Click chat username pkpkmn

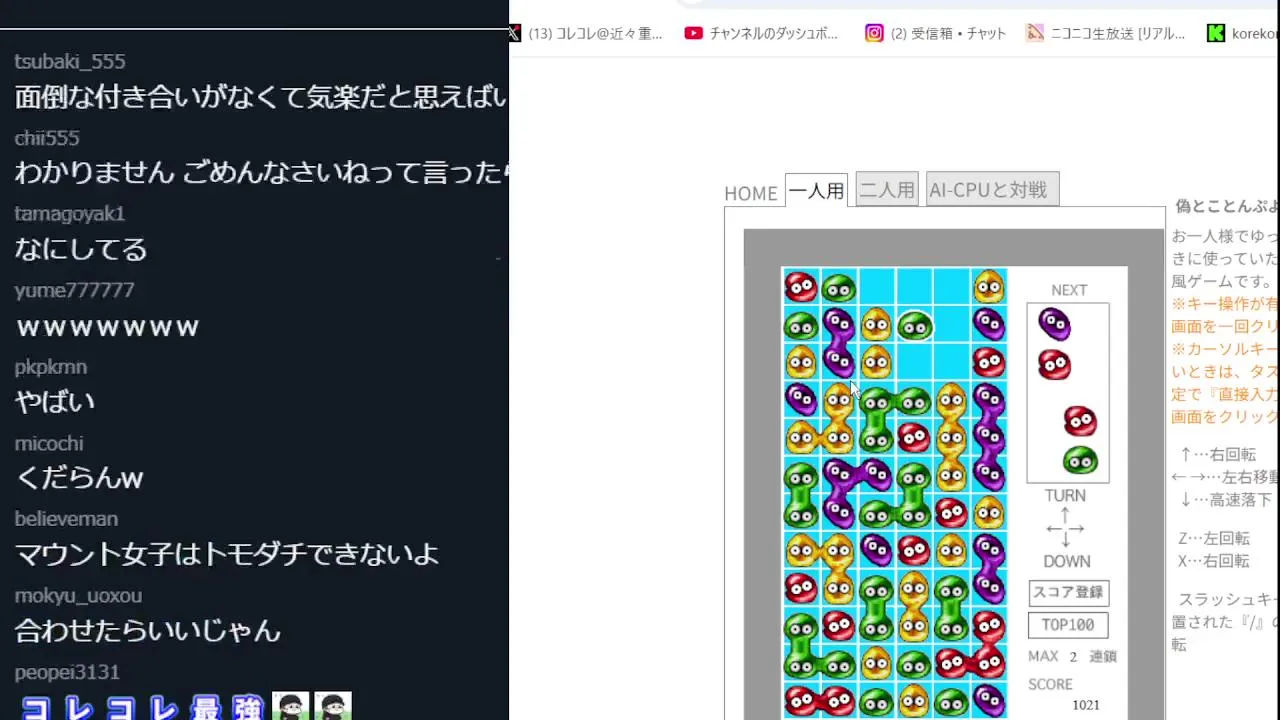coord(50,367)
